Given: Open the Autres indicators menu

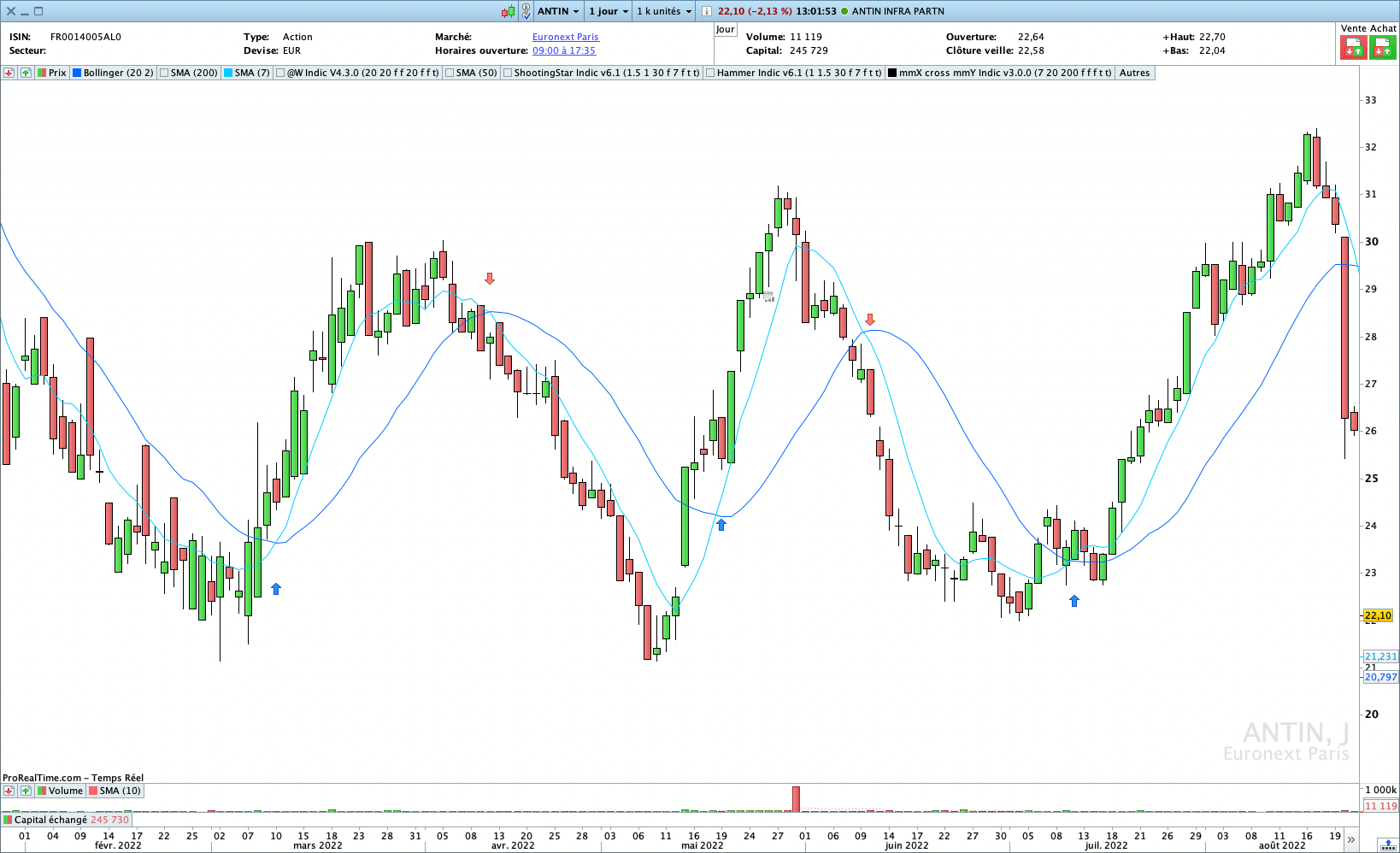Looking at the screenshot, I should click(1135, 73).
